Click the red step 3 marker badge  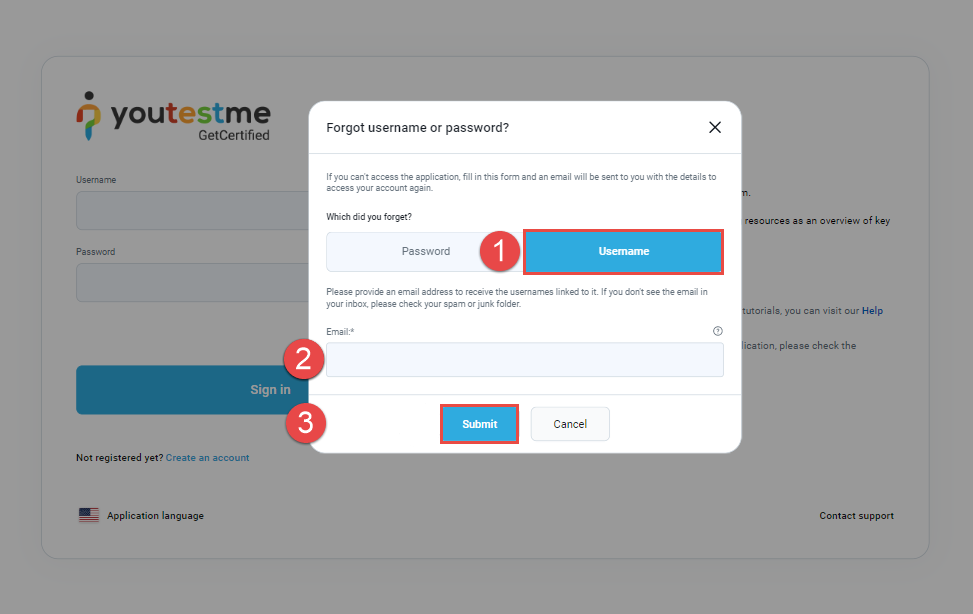(306, 424)
